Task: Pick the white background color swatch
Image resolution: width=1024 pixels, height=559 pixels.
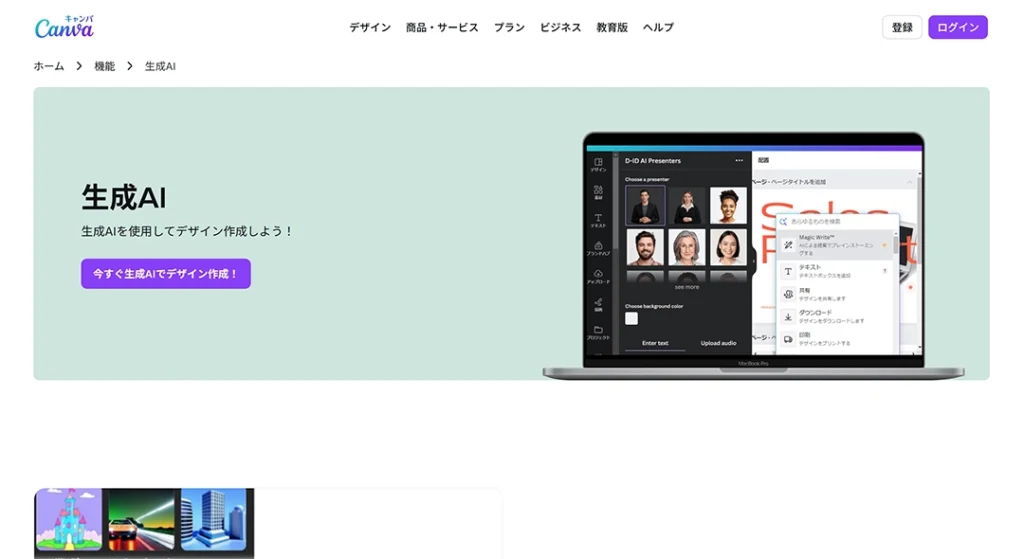Action: pyautogui.click(x=631, y=318)
